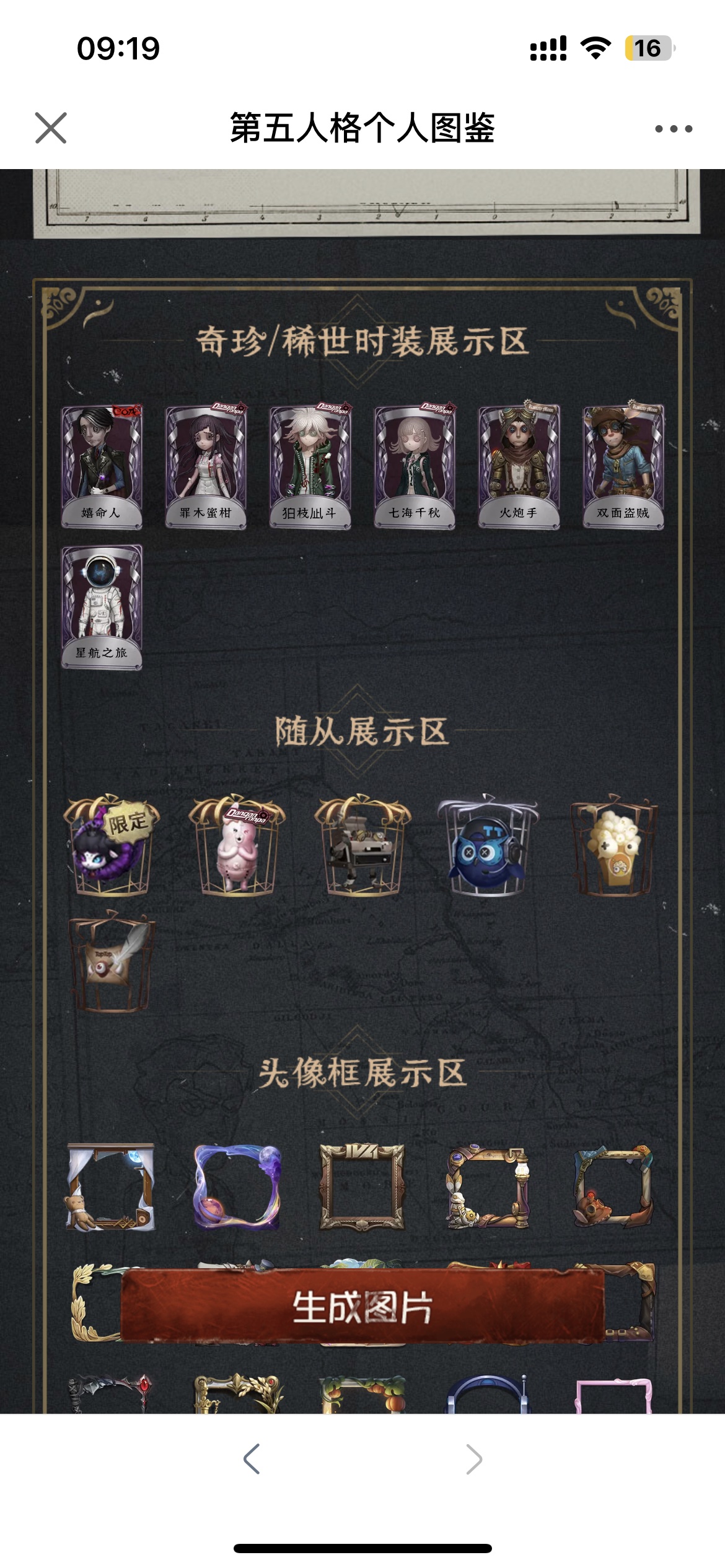The height and width of the screenshot is (1568, 725).
Task: Select the teddy bear curtain avatar frame
Action: 111,1187
